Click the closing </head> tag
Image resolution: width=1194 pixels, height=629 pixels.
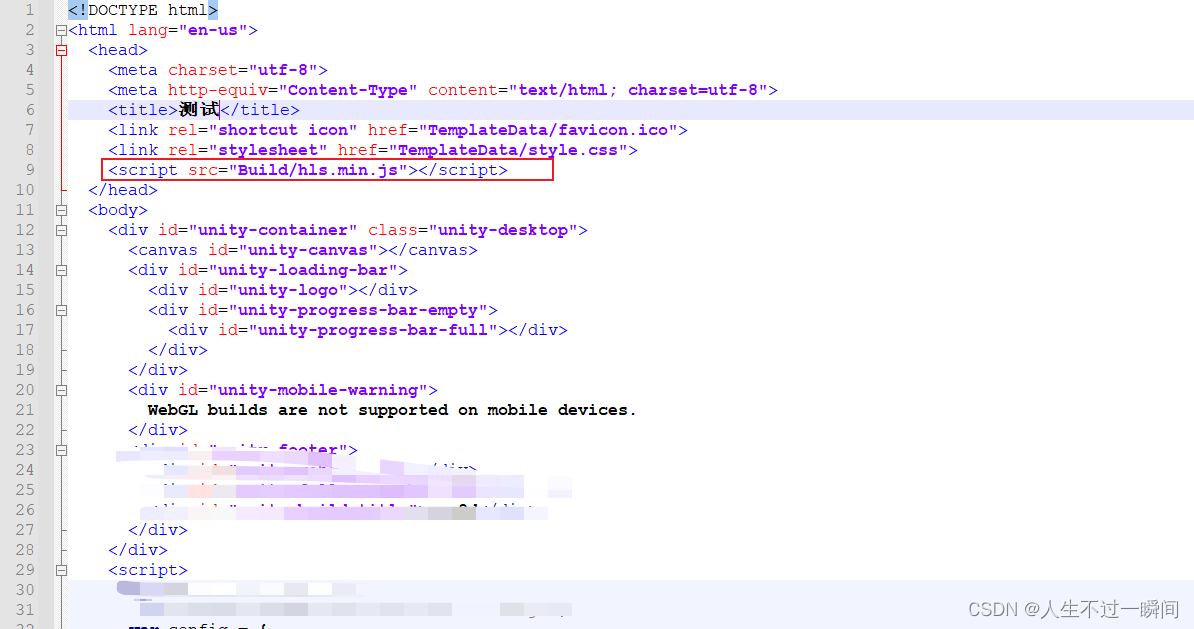tap(123, 190)
